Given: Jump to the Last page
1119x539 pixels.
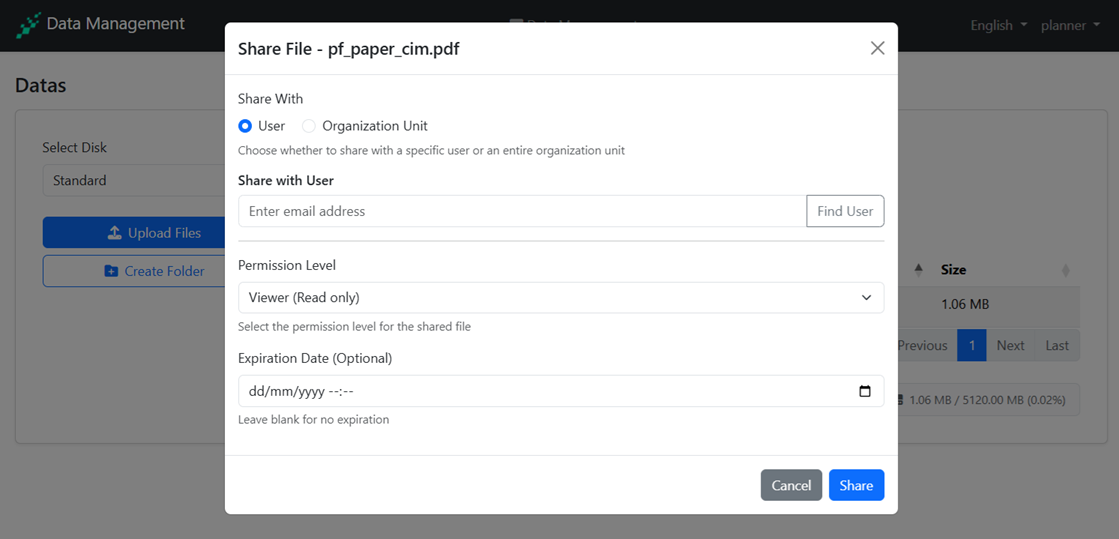Looking at the screenshot, I should click(x=1057, y=345).
